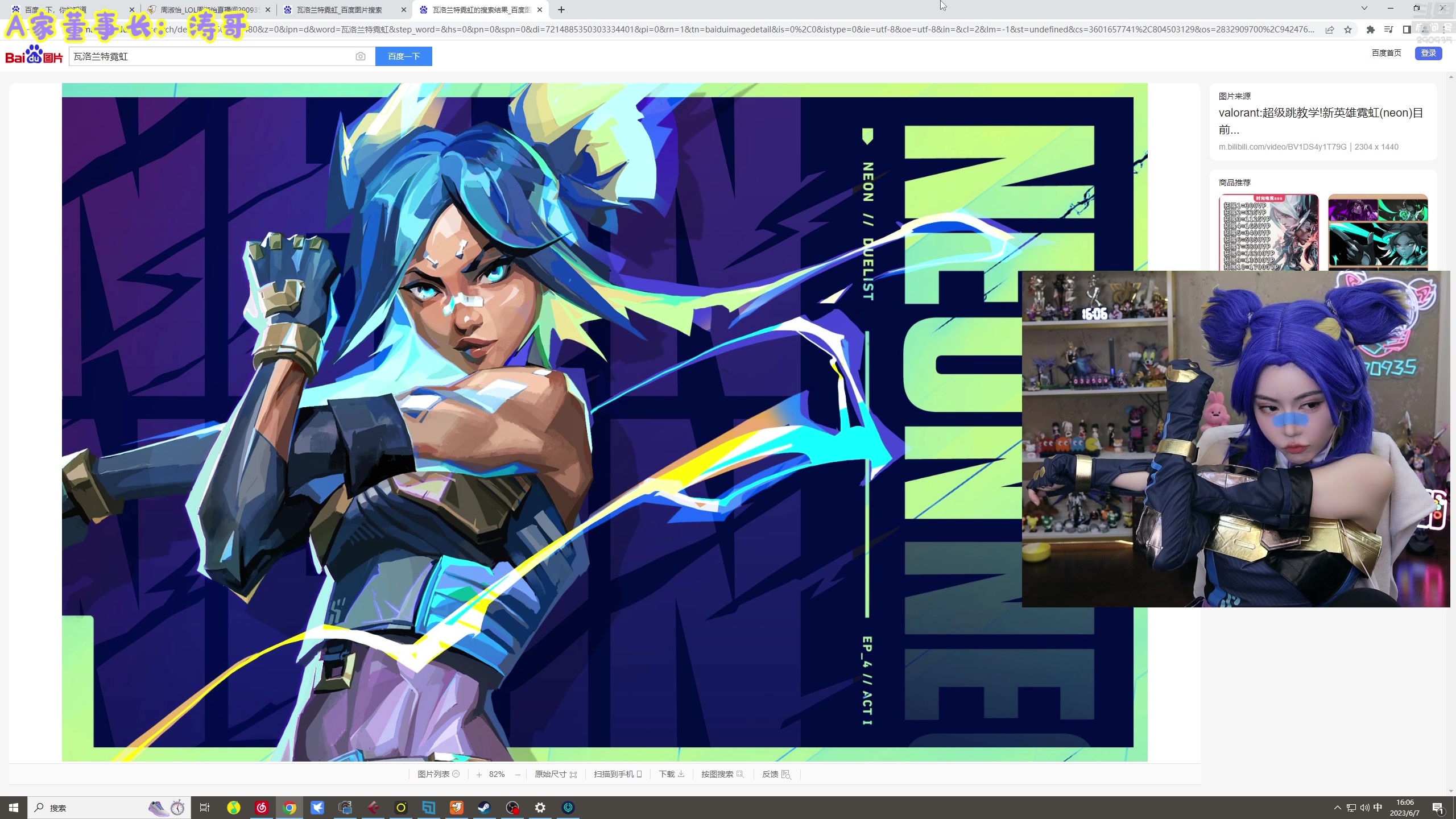The height and width of the screenshot is (819, 1456).
Task: Click the volume icon in system tray
Action: (1365, 808)
